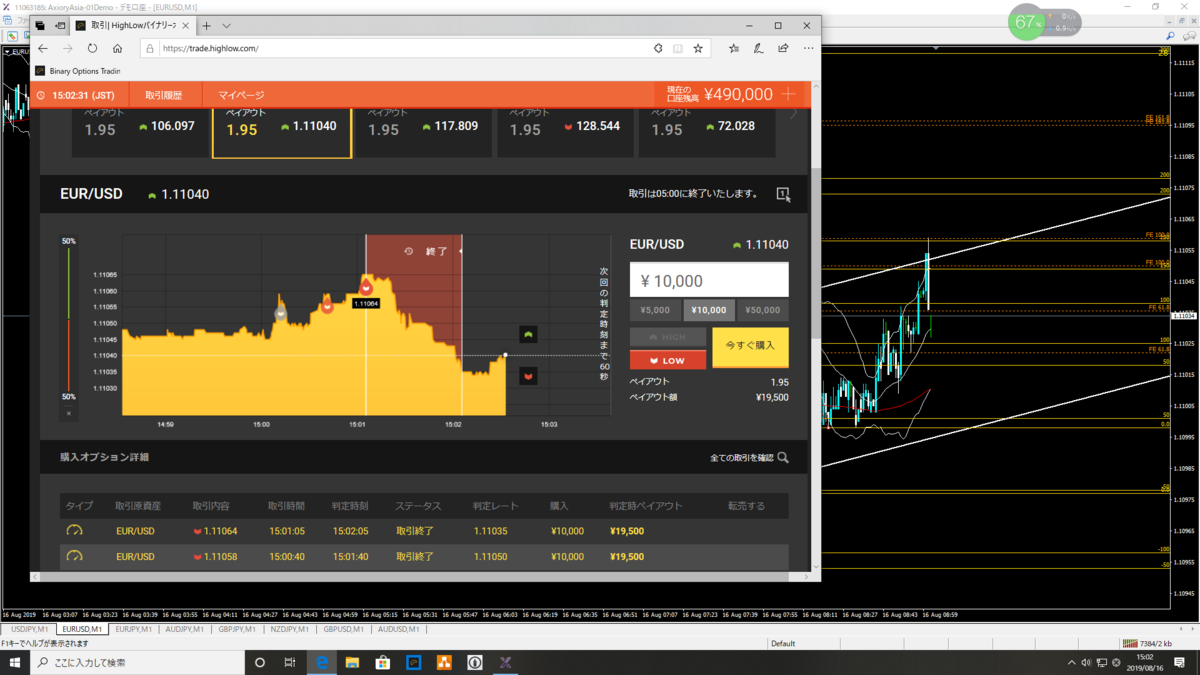Click the deposit plus icon beside ¥490,000

pos(789,94)
